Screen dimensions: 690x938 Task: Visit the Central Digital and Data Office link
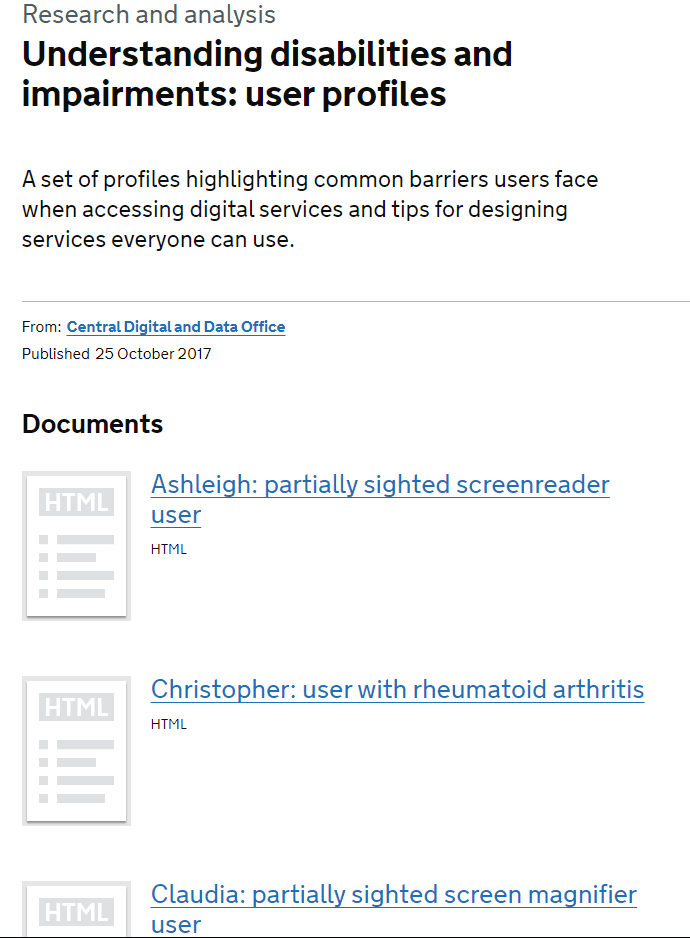pyautogui.click(x=176, y=327)
